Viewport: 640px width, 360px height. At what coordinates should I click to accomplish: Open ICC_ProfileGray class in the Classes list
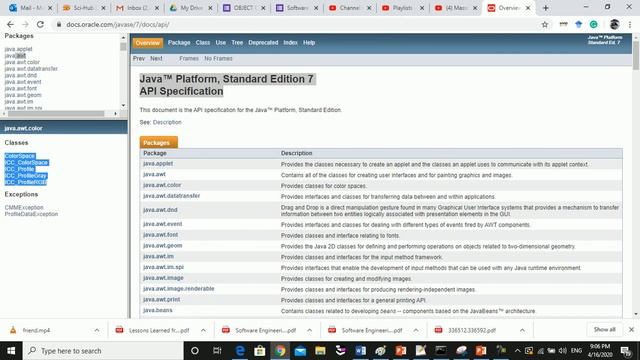click(x=25, y=176)
